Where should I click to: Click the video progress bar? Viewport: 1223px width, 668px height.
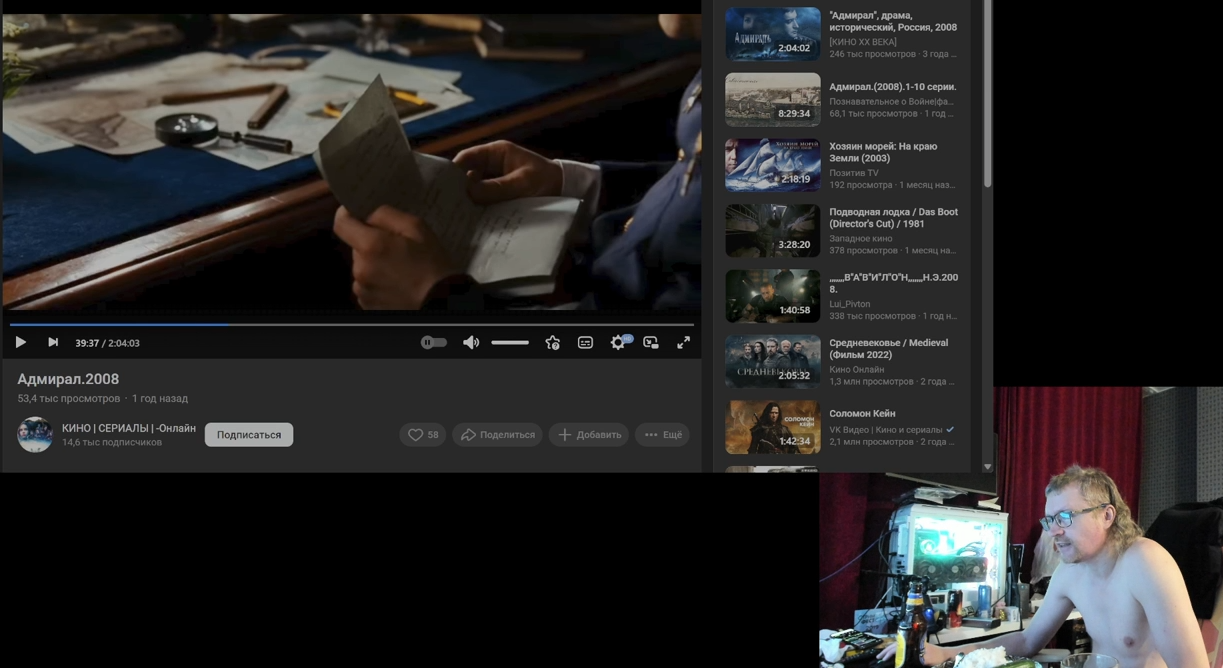pyautogui.click(x=352, y=324)
